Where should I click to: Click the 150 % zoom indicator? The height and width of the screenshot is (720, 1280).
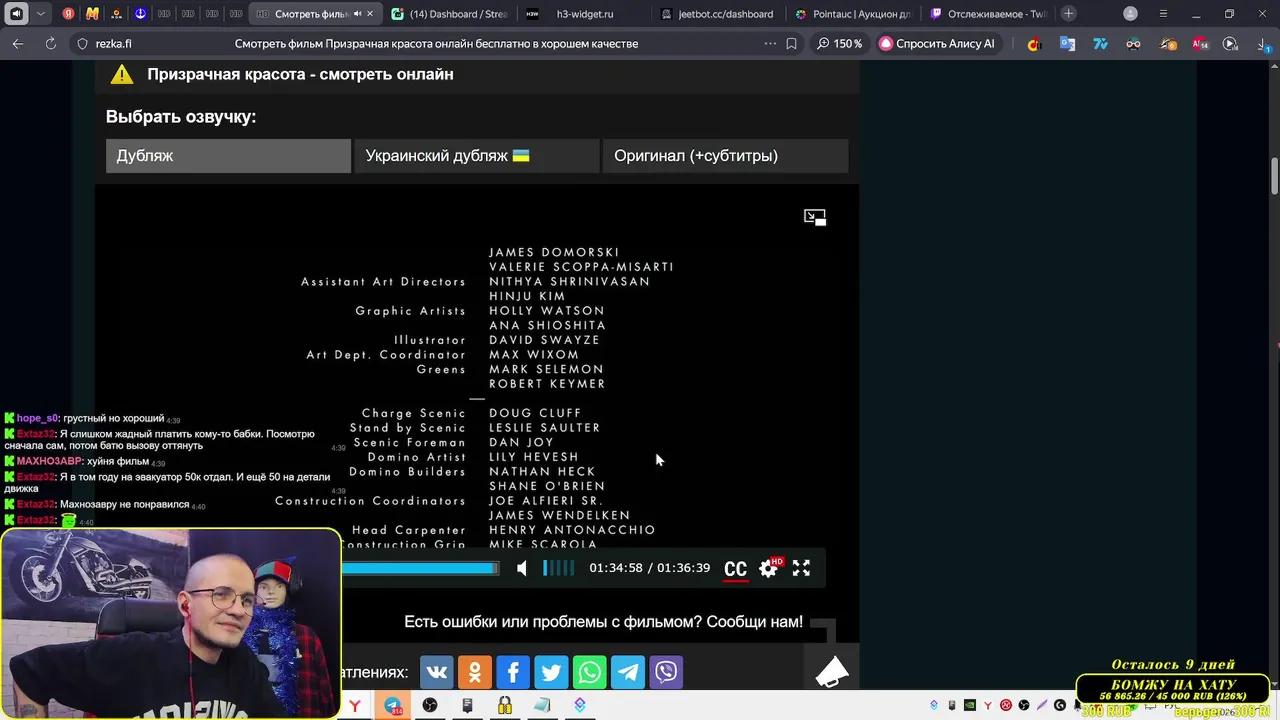click(x=838, y=43)
